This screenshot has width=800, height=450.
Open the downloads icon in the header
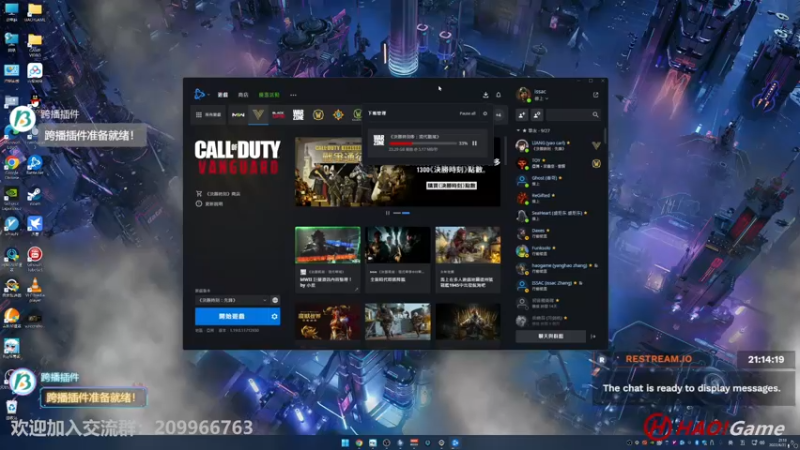[485, 95]
